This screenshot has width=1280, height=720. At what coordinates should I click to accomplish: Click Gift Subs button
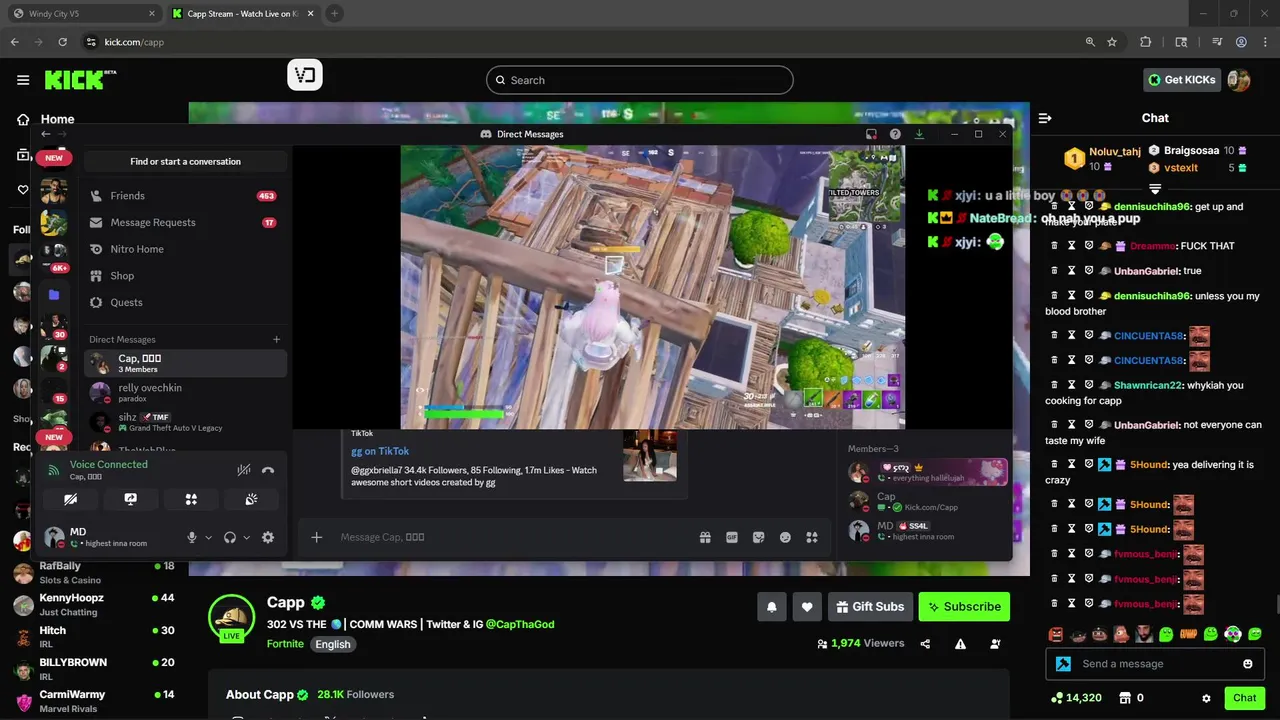pyautogui.click(x=870, y=606)
